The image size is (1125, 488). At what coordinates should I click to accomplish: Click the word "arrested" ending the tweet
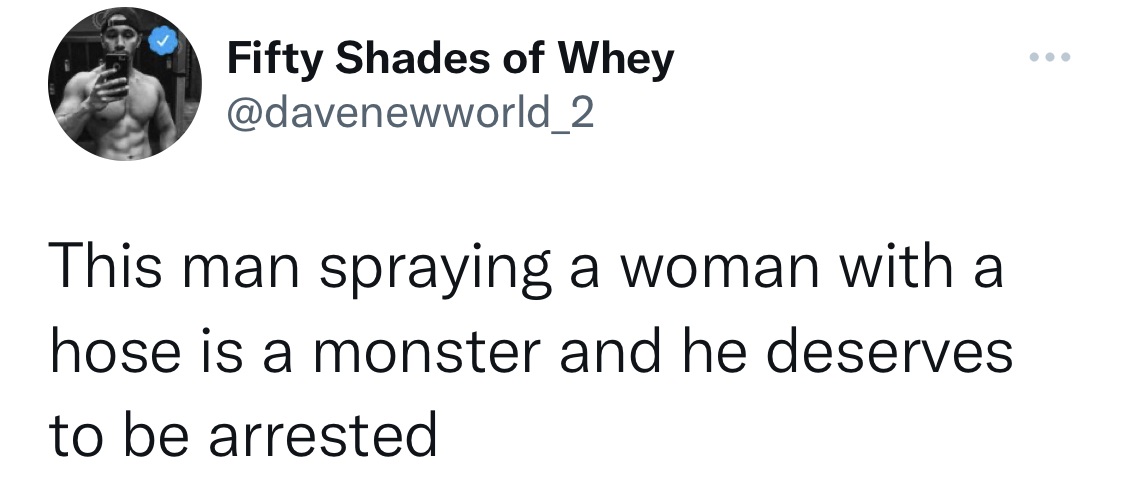pos(323,433)
